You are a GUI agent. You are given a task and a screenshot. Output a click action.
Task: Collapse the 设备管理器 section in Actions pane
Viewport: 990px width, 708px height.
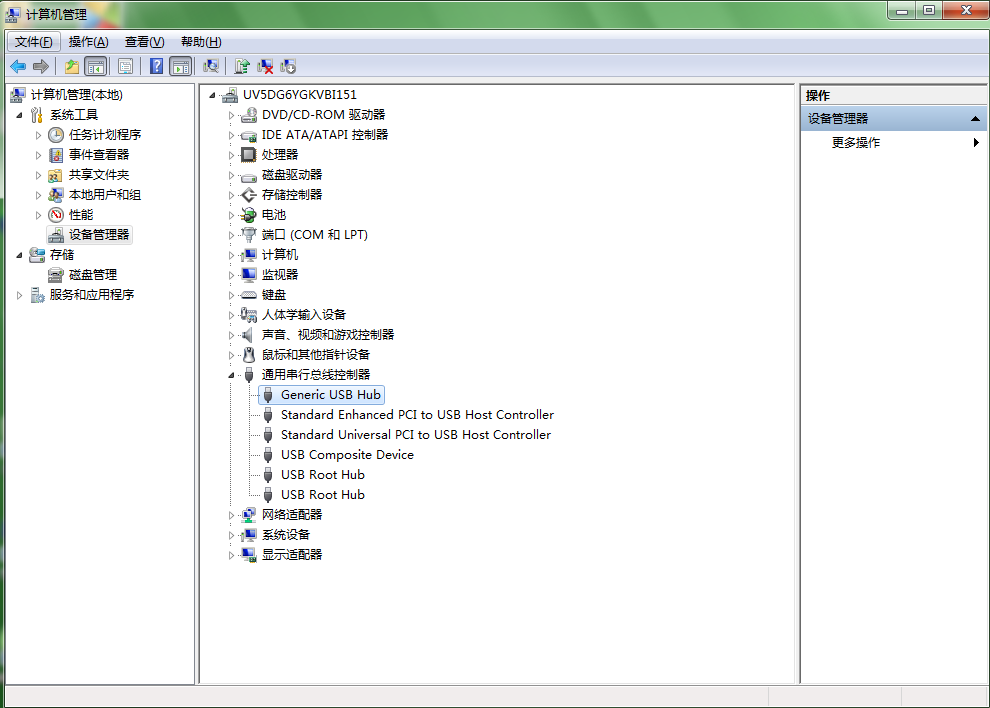(976, 119)
